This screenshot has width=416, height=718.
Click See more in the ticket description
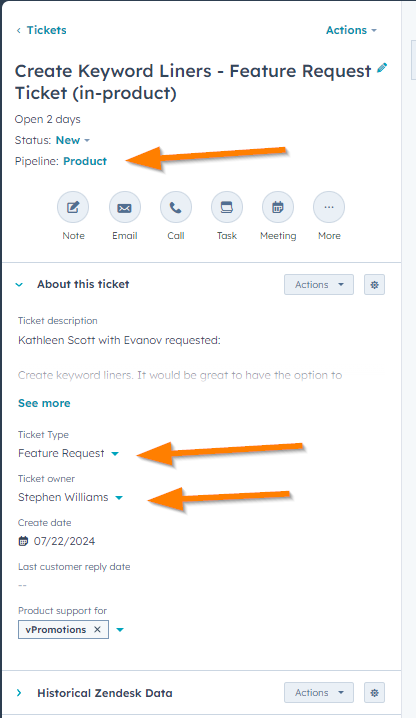coord(44,403)
